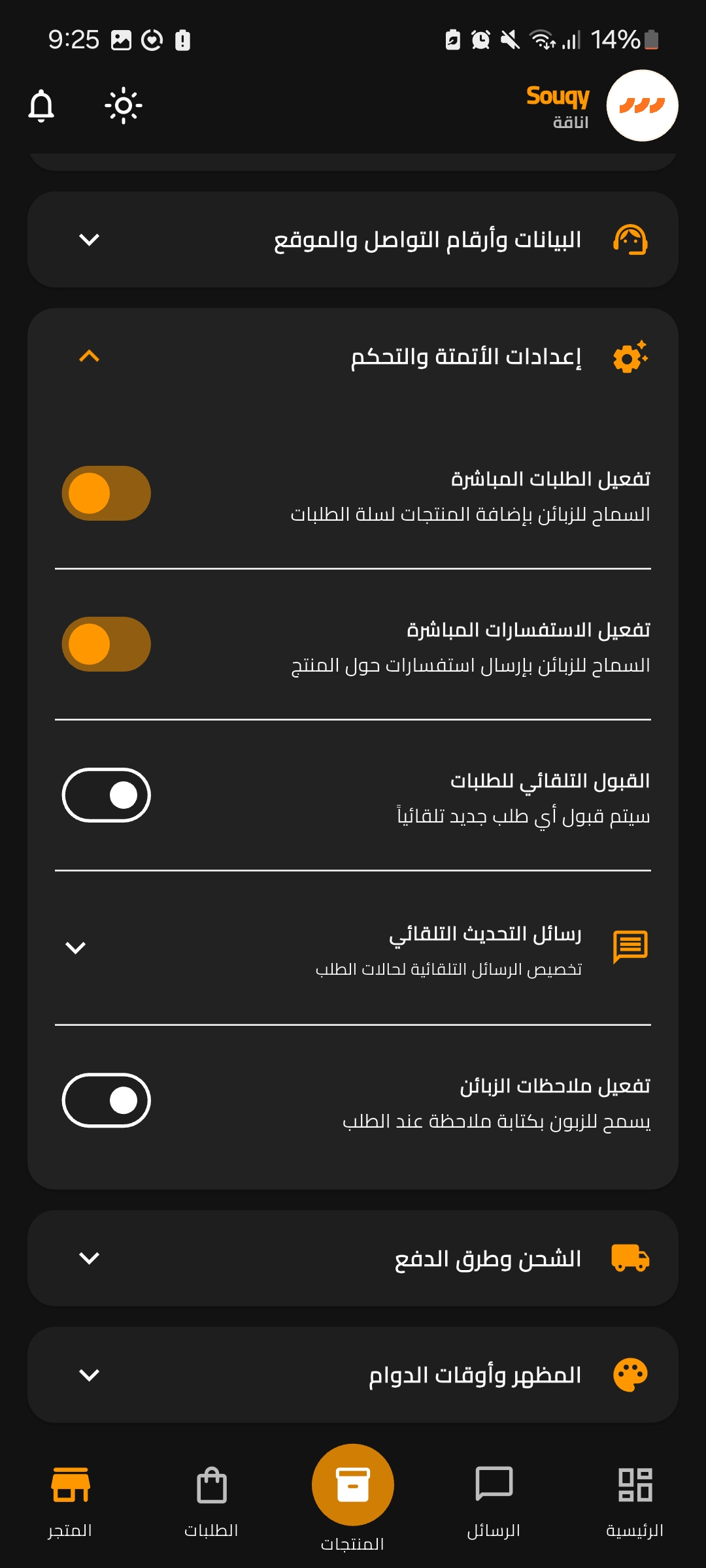Toggle customer notes switch (تفعيل ملاحظات الزبائن)
Viewport: 706px width, 1568px height.
coord(107,1100)
